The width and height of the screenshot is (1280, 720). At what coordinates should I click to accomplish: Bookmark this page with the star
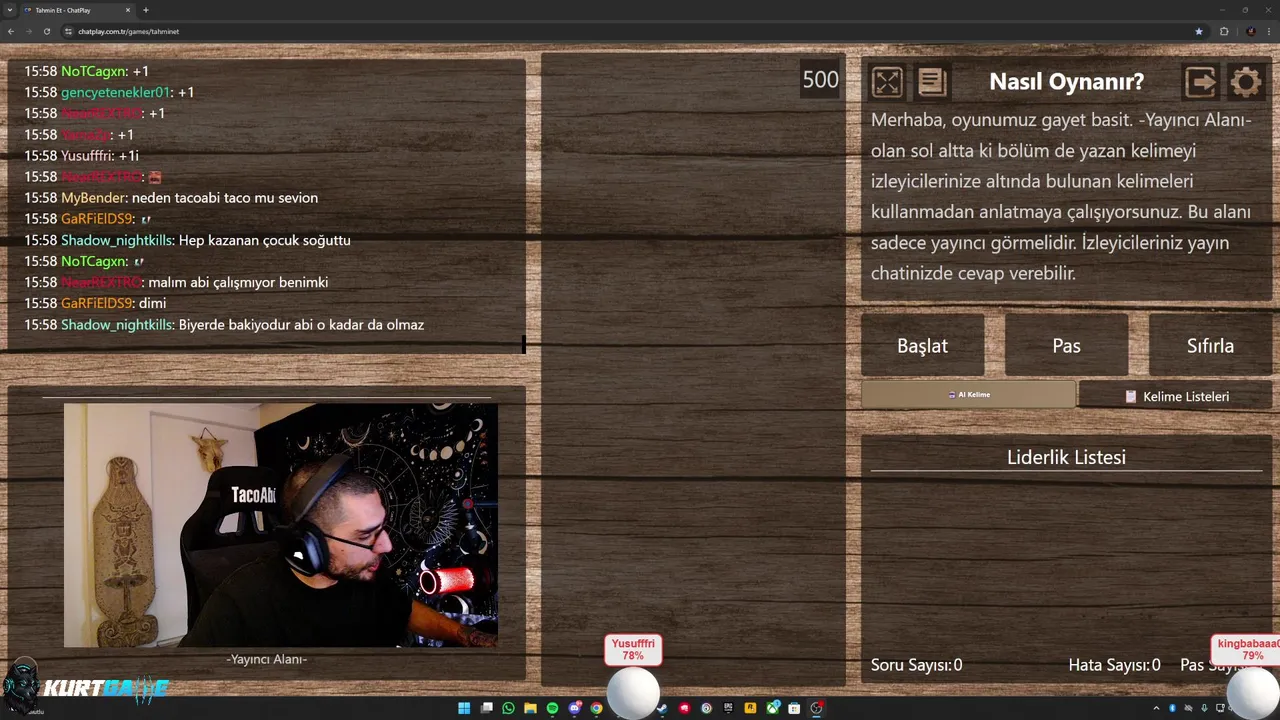(x=1199, y=31)
